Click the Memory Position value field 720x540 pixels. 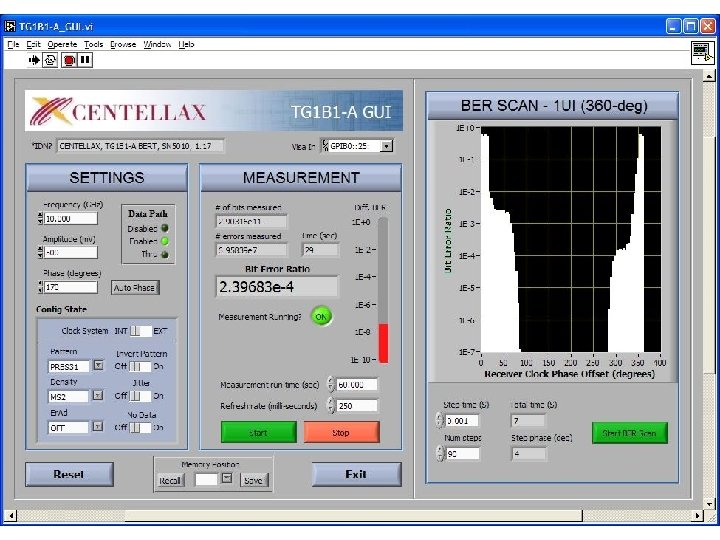(207, 480)
